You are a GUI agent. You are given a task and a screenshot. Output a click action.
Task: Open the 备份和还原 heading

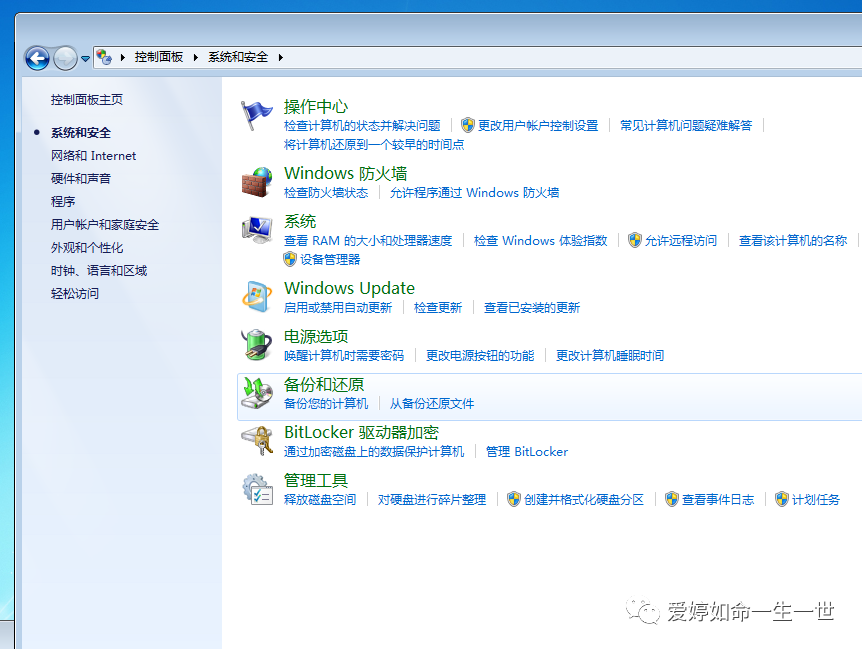[x=324, y=385]
